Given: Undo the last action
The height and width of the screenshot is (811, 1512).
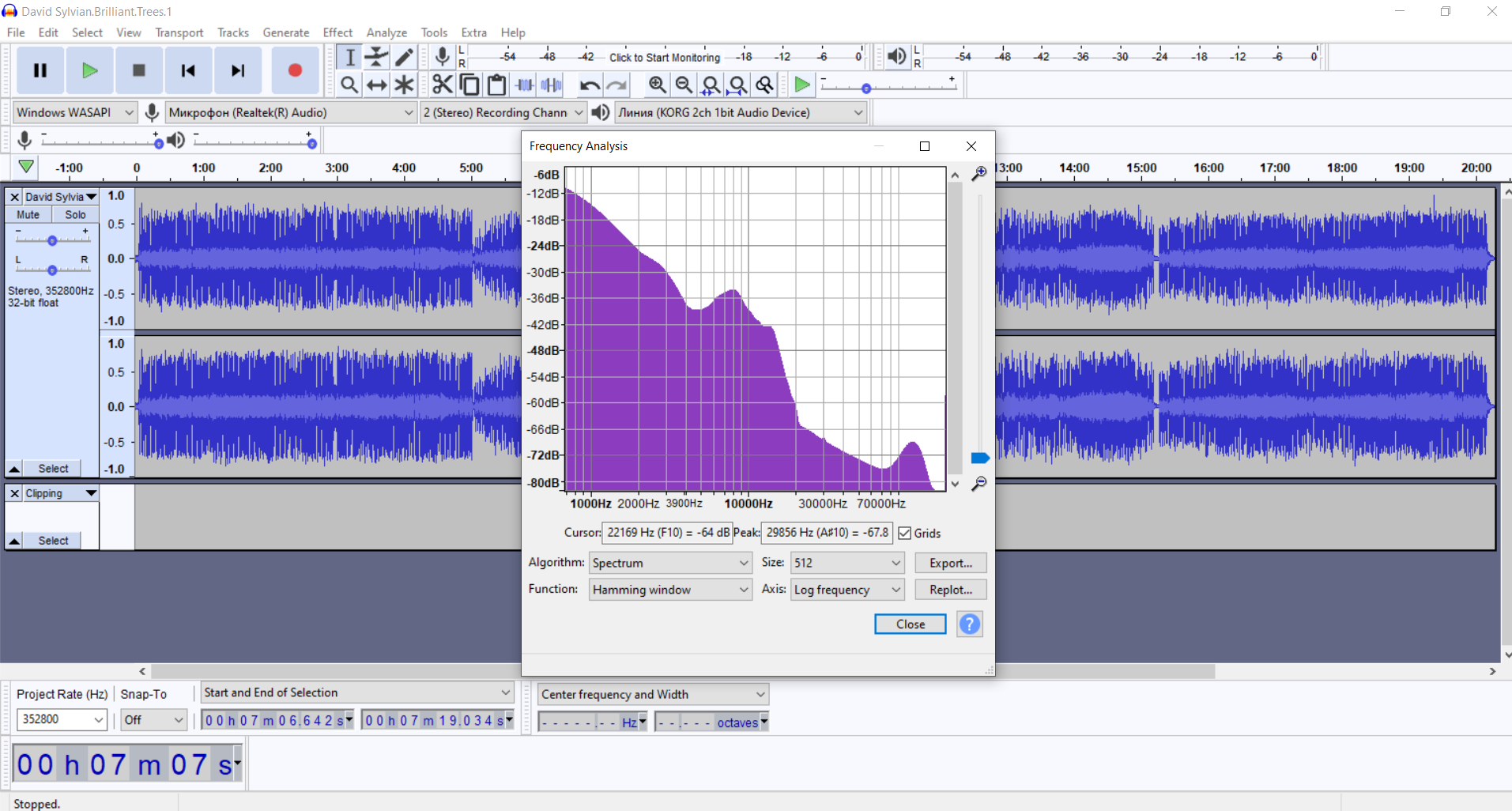Looking at the screenshot, I should 590,85.
